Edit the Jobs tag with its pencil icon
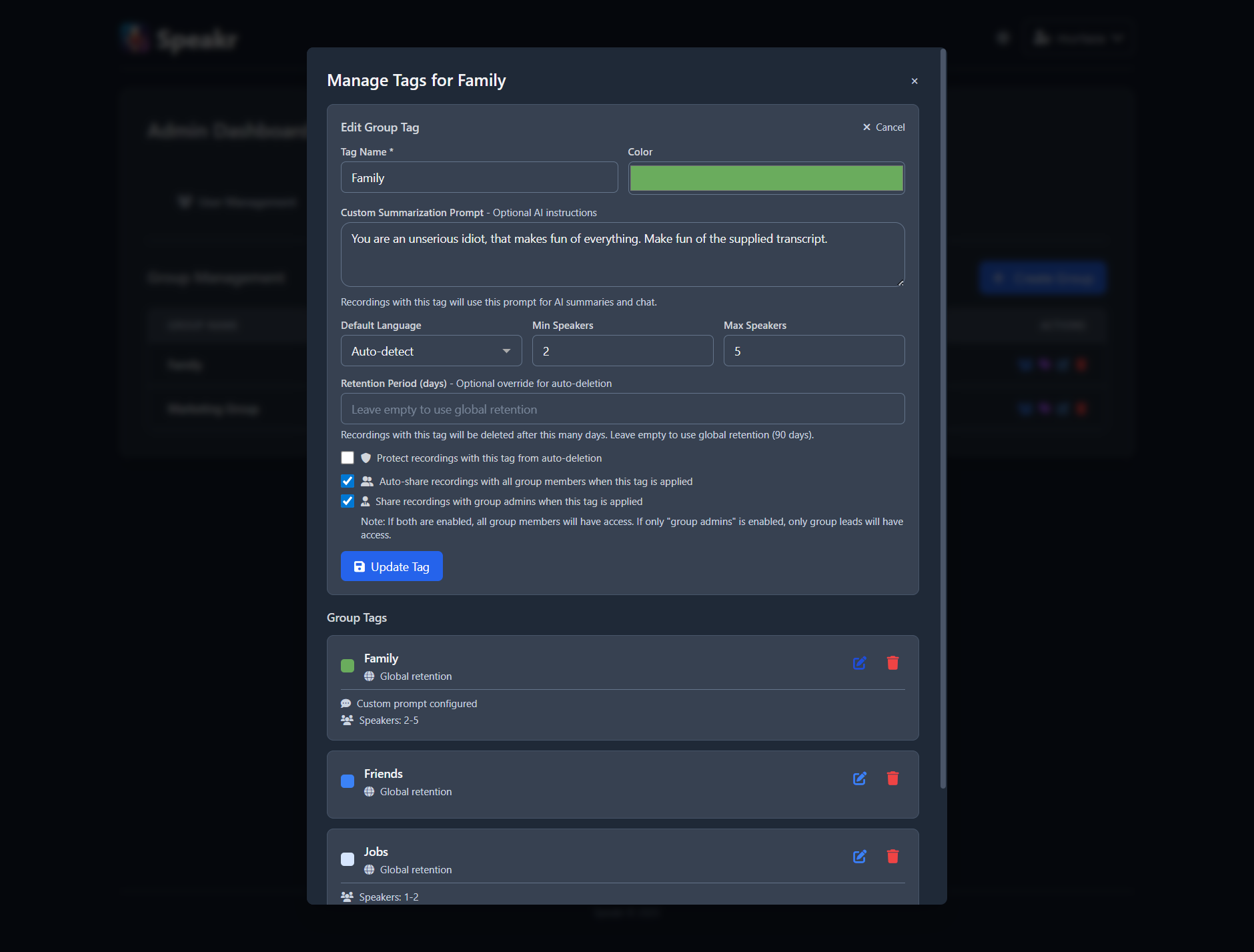The height and width of the screenshot is (952, 1254). [x=860, y=857]
